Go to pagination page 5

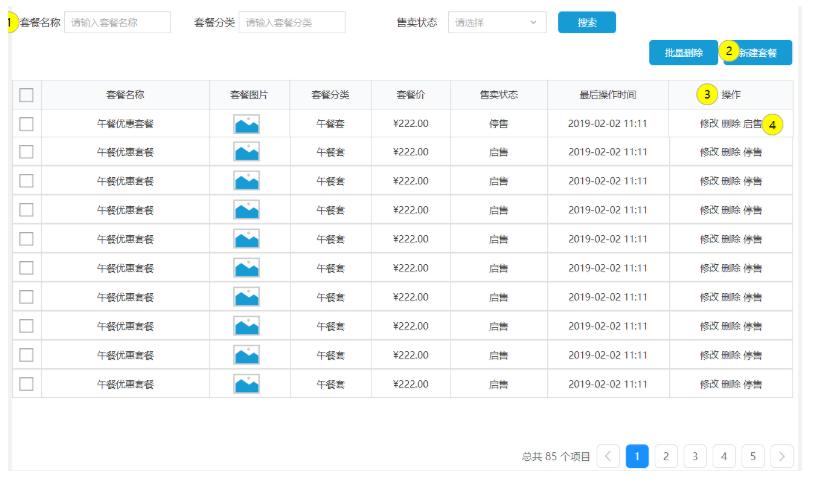(753, 456)
